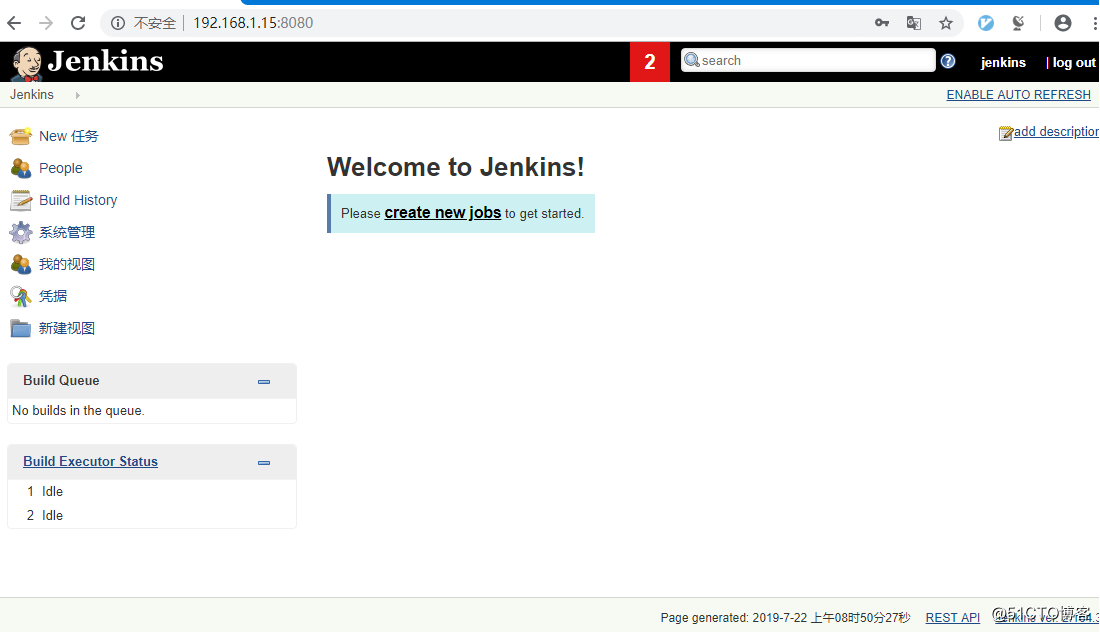Open 新建视图 sidebar link
The height and width of the screenshot is (632, 1100).
click(x=67, y=328)
